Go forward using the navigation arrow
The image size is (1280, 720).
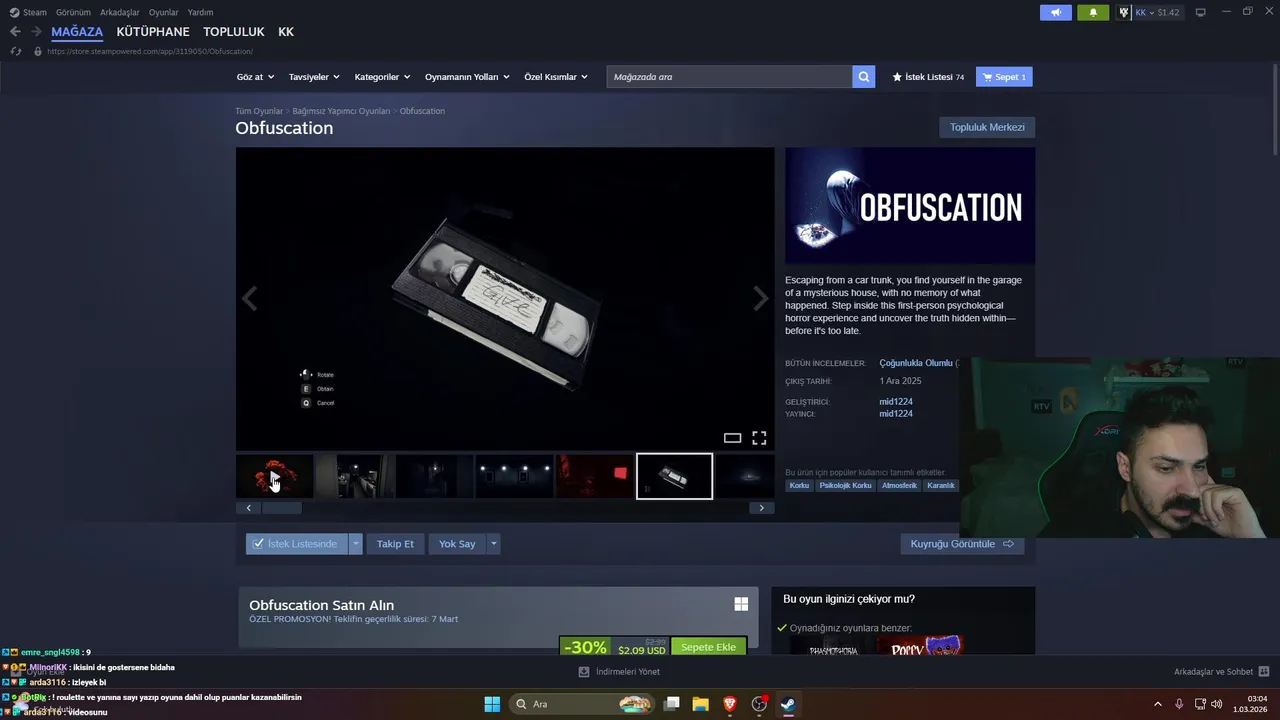(36, 32)
